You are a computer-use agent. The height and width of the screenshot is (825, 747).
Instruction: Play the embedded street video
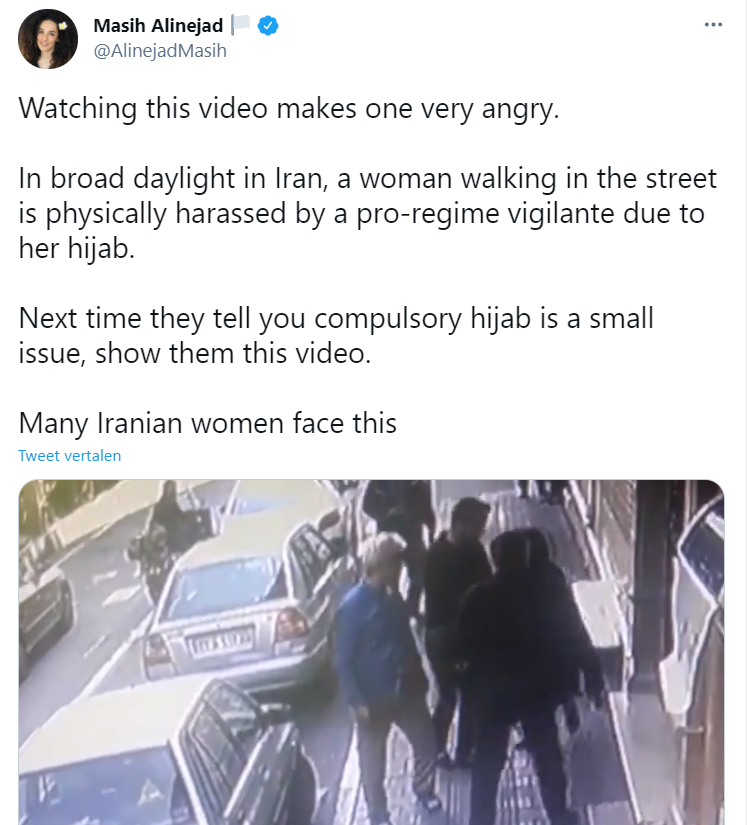pos(371,652)
